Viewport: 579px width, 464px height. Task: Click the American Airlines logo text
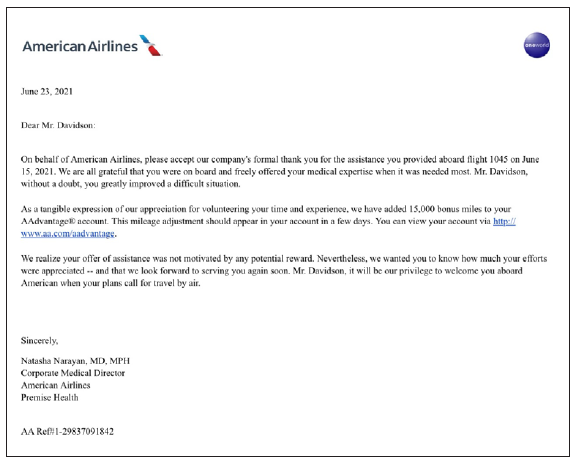click(x=80, y=47)
